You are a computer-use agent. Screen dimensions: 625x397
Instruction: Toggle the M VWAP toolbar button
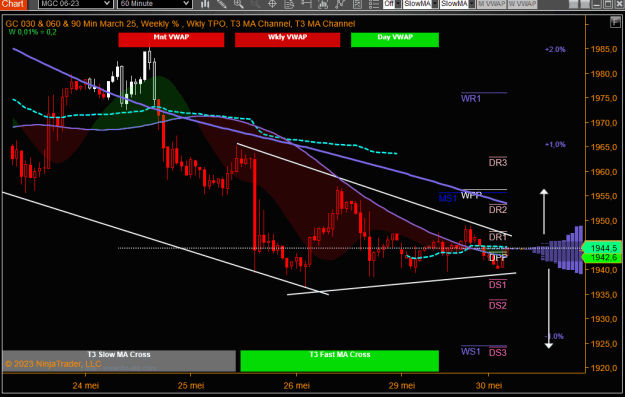[x=491, y=4]
